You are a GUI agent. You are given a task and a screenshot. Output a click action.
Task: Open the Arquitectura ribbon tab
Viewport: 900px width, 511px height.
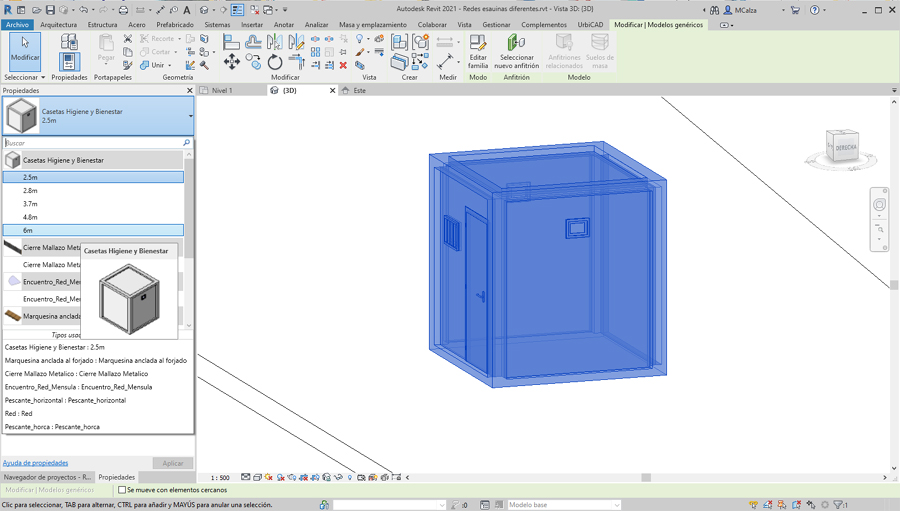[58, 25]
